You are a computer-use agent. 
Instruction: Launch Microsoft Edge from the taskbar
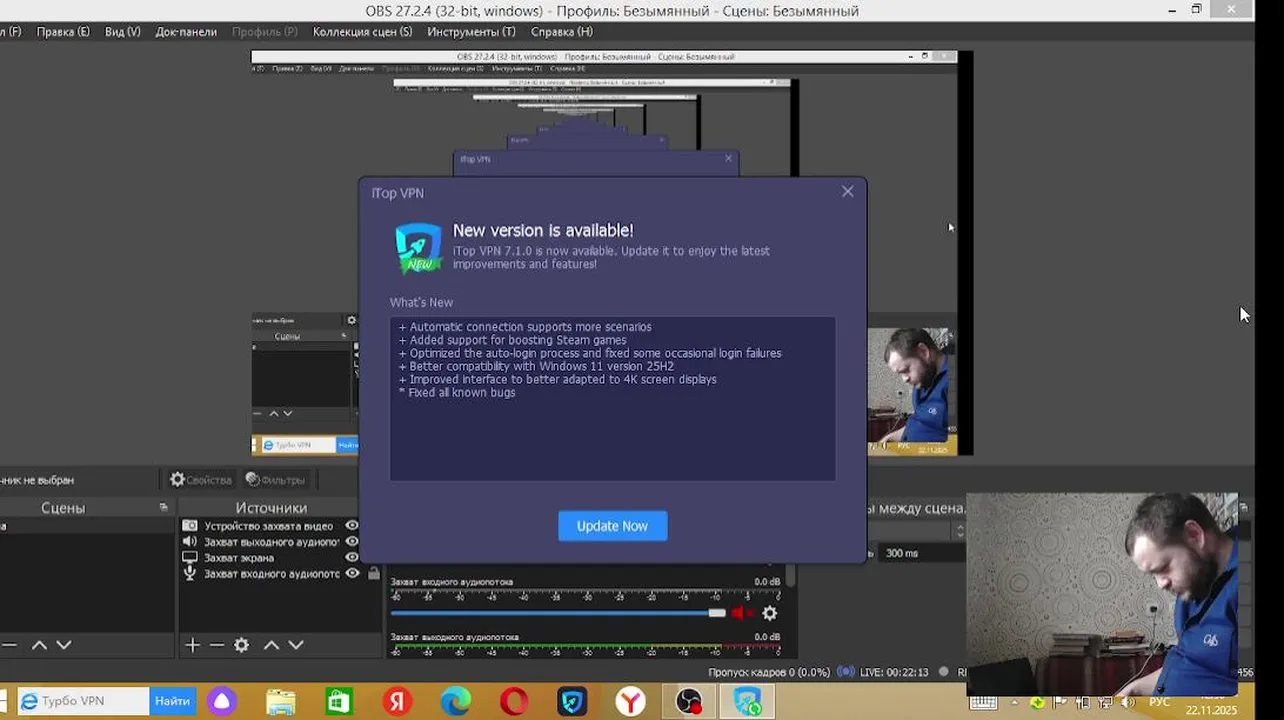(x=456, y=702)
